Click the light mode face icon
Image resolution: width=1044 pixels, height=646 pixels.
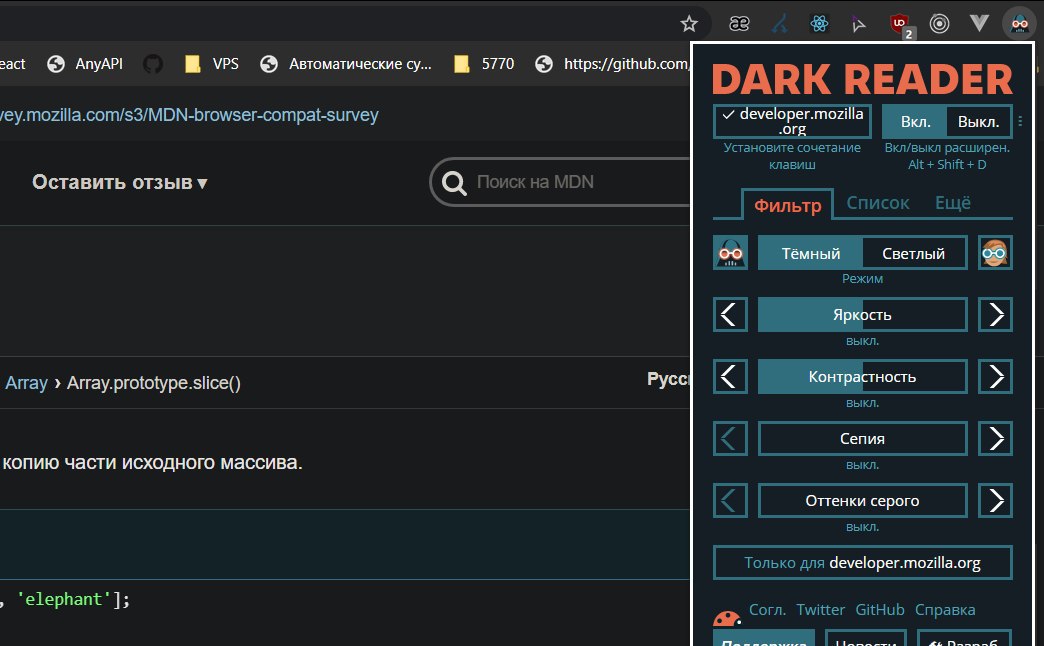pyautogui.click(x=995, y=253)
